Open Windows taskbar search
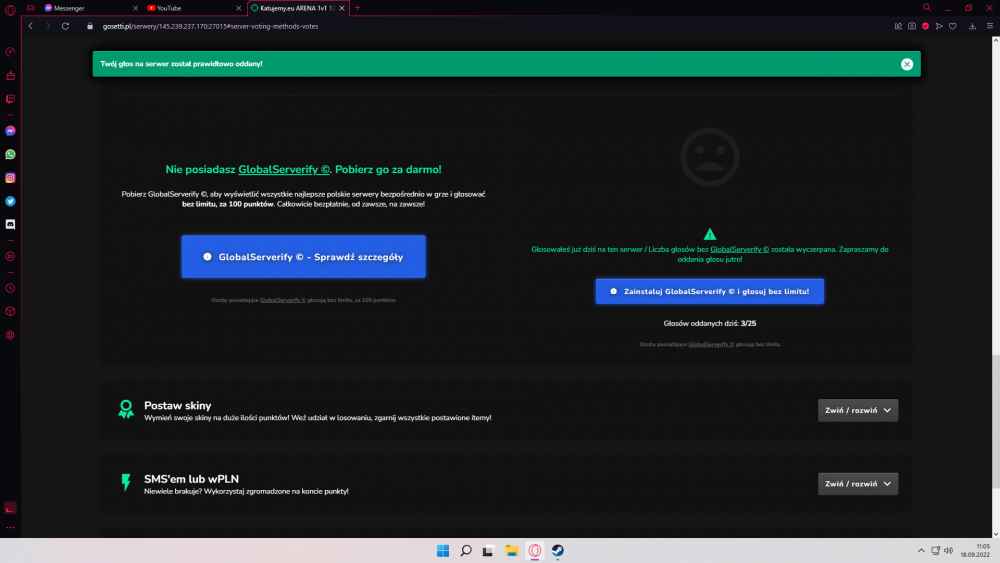 point(466,551)
